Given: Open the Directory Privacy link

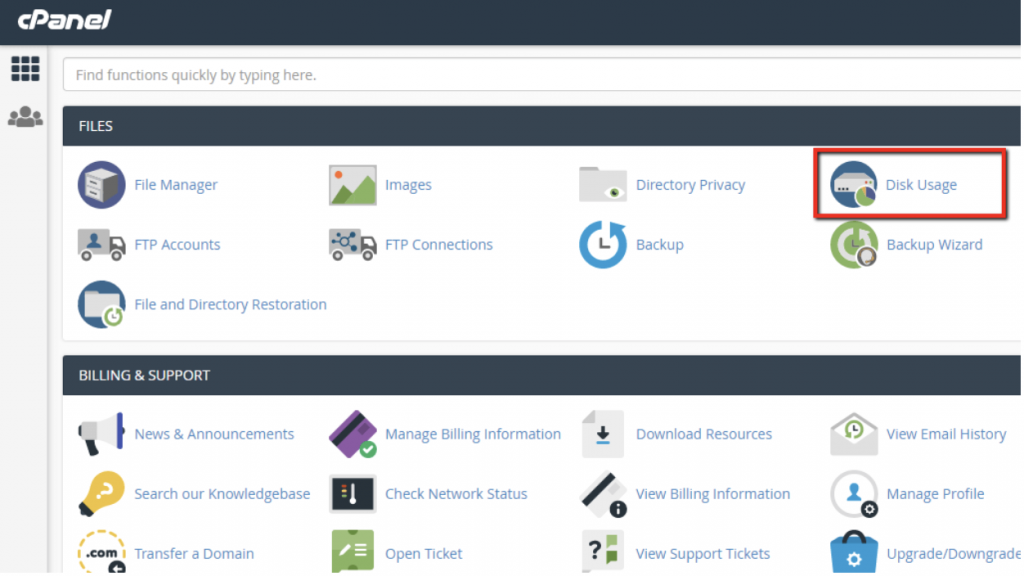Looking at the screenshot, I should pyautogui.click(x=690, y=185).
